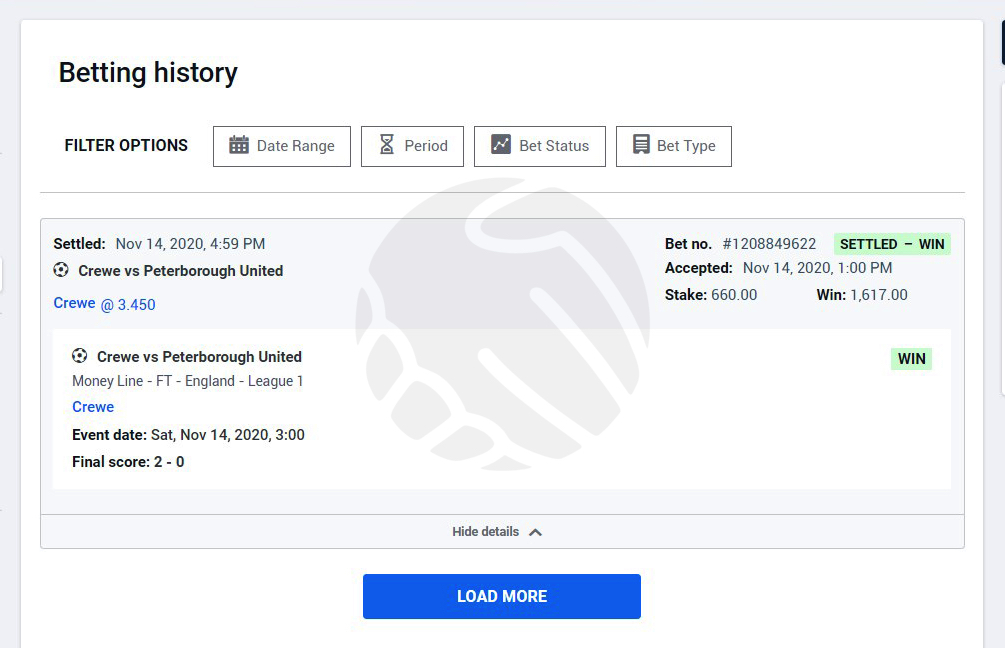The width and height of the screenshot is (1005, 648).
Task: Open Crewe @ 3.450 selection link
Action: (x=104, y=304)
